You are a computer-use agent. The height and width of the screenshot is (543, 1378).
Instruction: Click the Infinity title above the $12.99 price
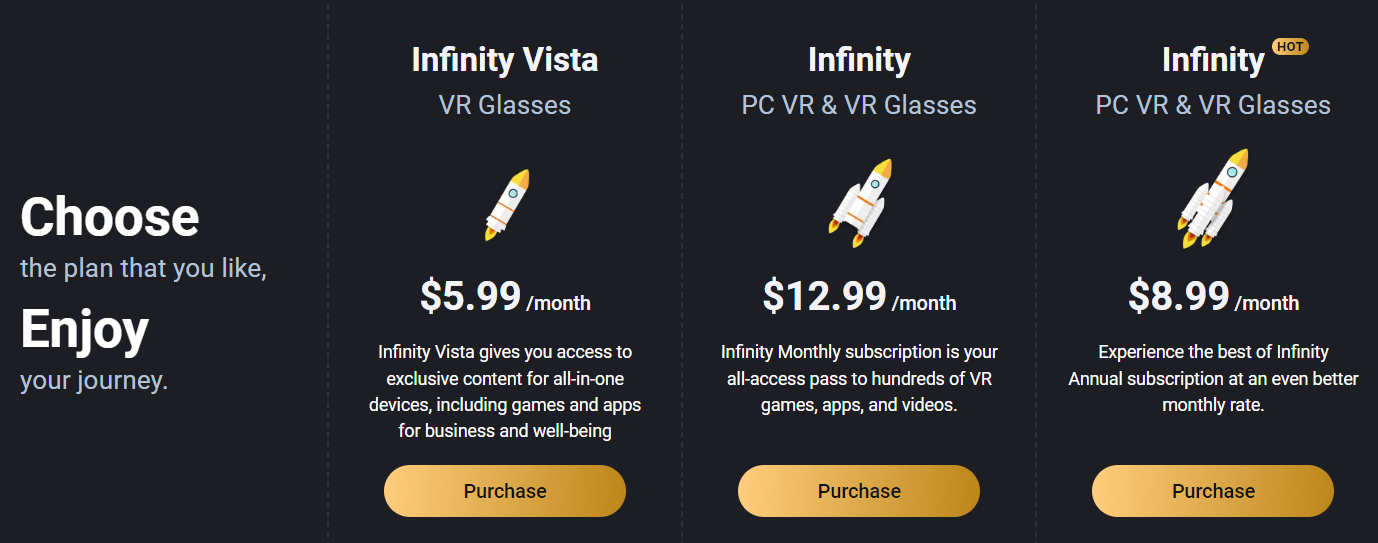click(859, 60)
